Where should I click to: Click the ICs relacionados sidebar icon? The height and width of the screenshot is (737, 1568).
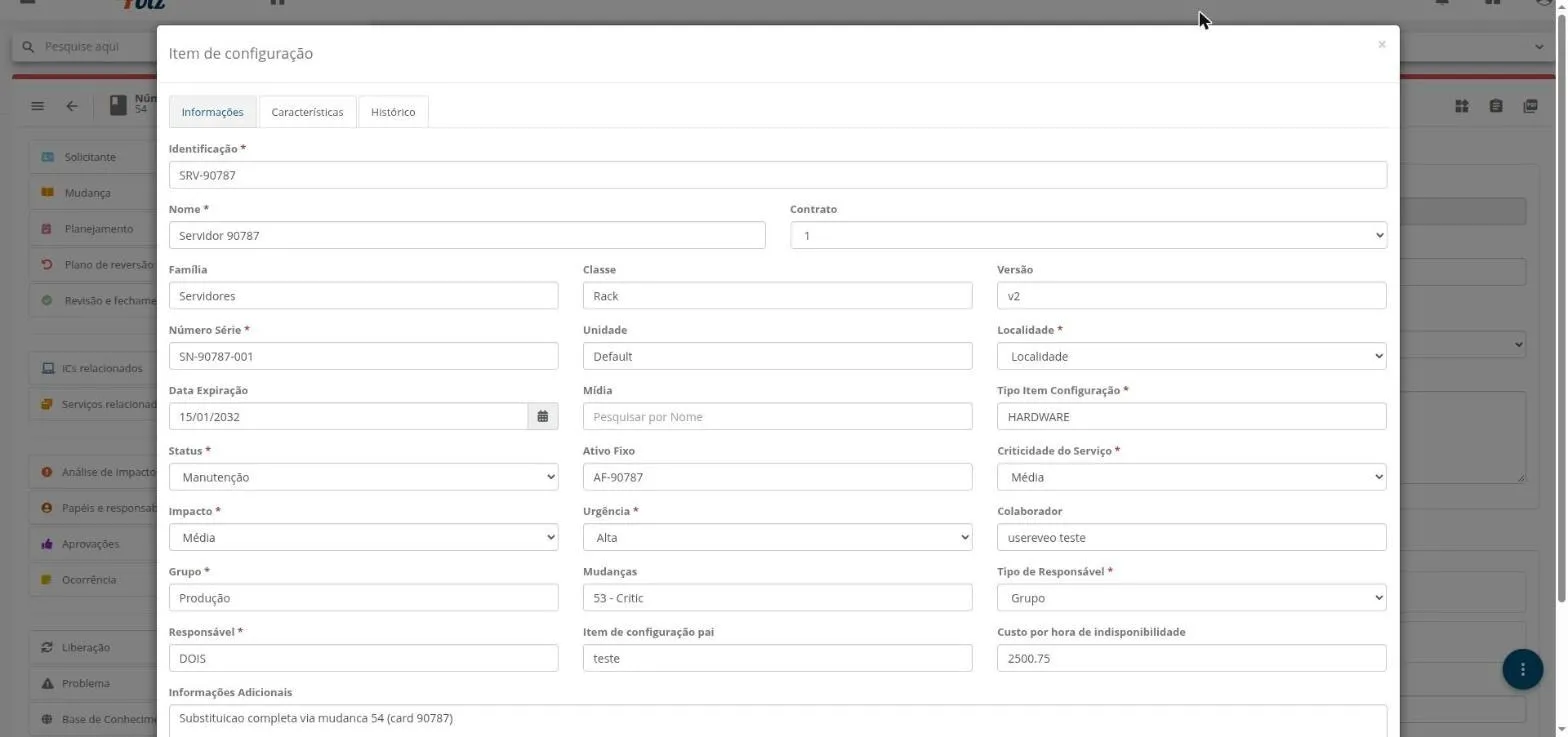click(x=47, y=368)
